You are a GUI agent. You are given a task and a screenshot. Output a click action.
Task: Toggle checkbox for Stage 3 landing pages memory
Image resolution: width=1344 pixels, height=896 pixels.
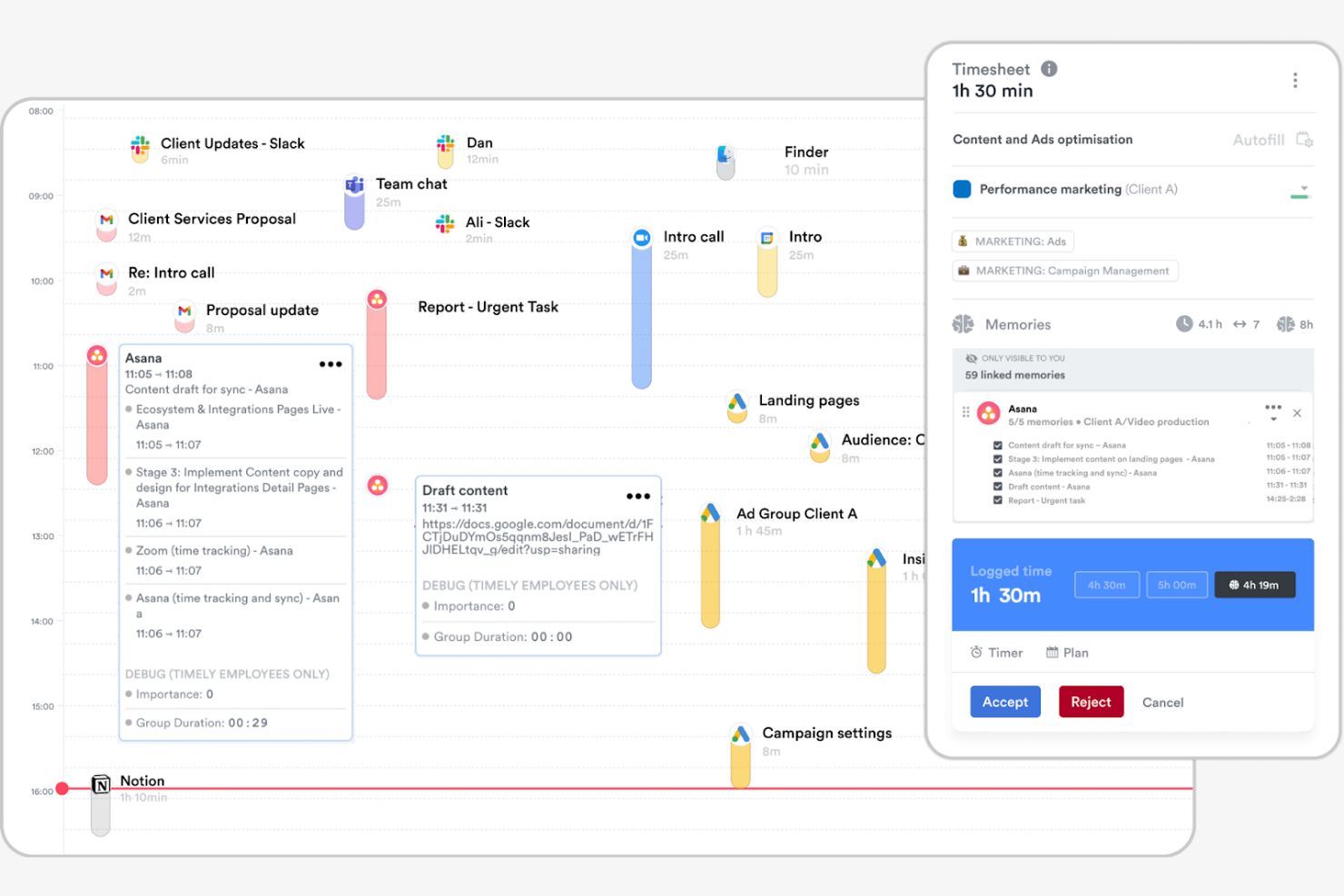[x=997, y=458]
